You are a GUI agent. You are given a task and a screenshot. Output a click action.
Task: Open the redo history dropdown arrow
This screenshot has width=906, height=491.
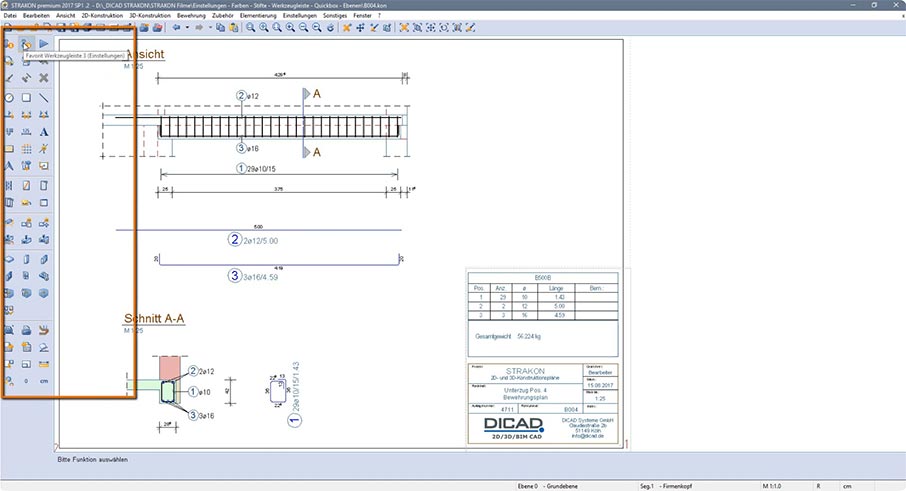coord(209,28)
